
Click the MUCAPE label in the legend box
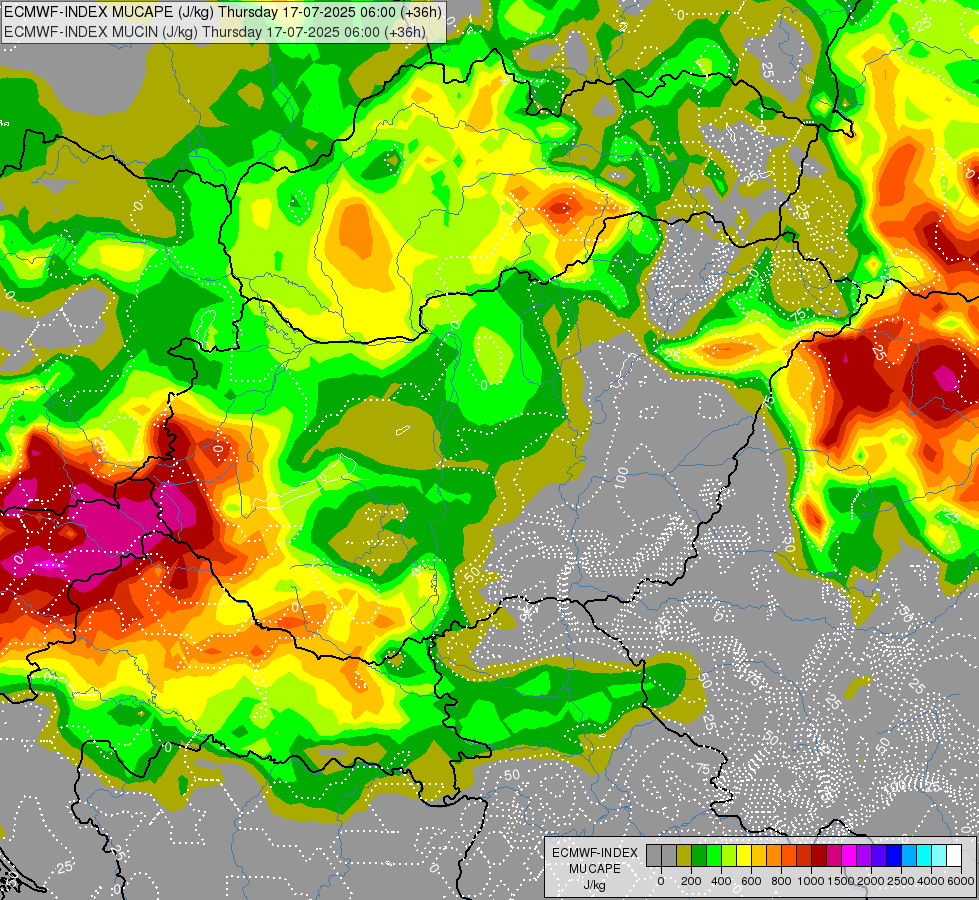595,869
